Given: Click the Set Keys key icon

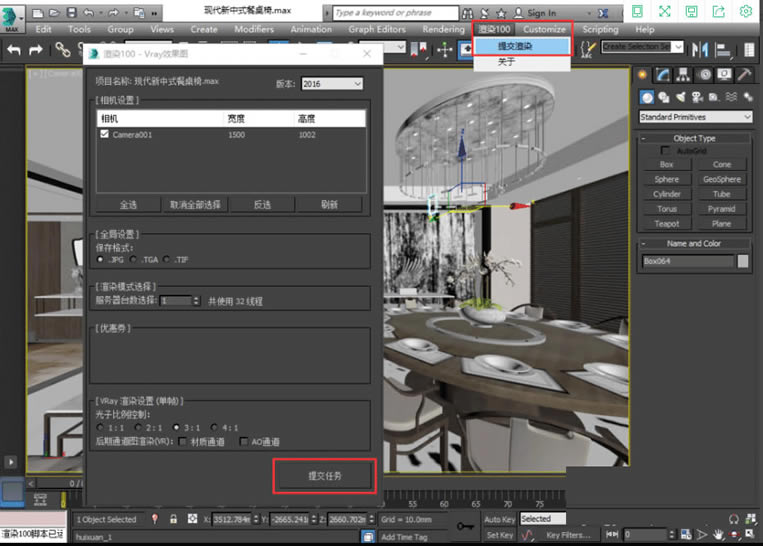Looking at the screenshot, I should tap(465, 526).
